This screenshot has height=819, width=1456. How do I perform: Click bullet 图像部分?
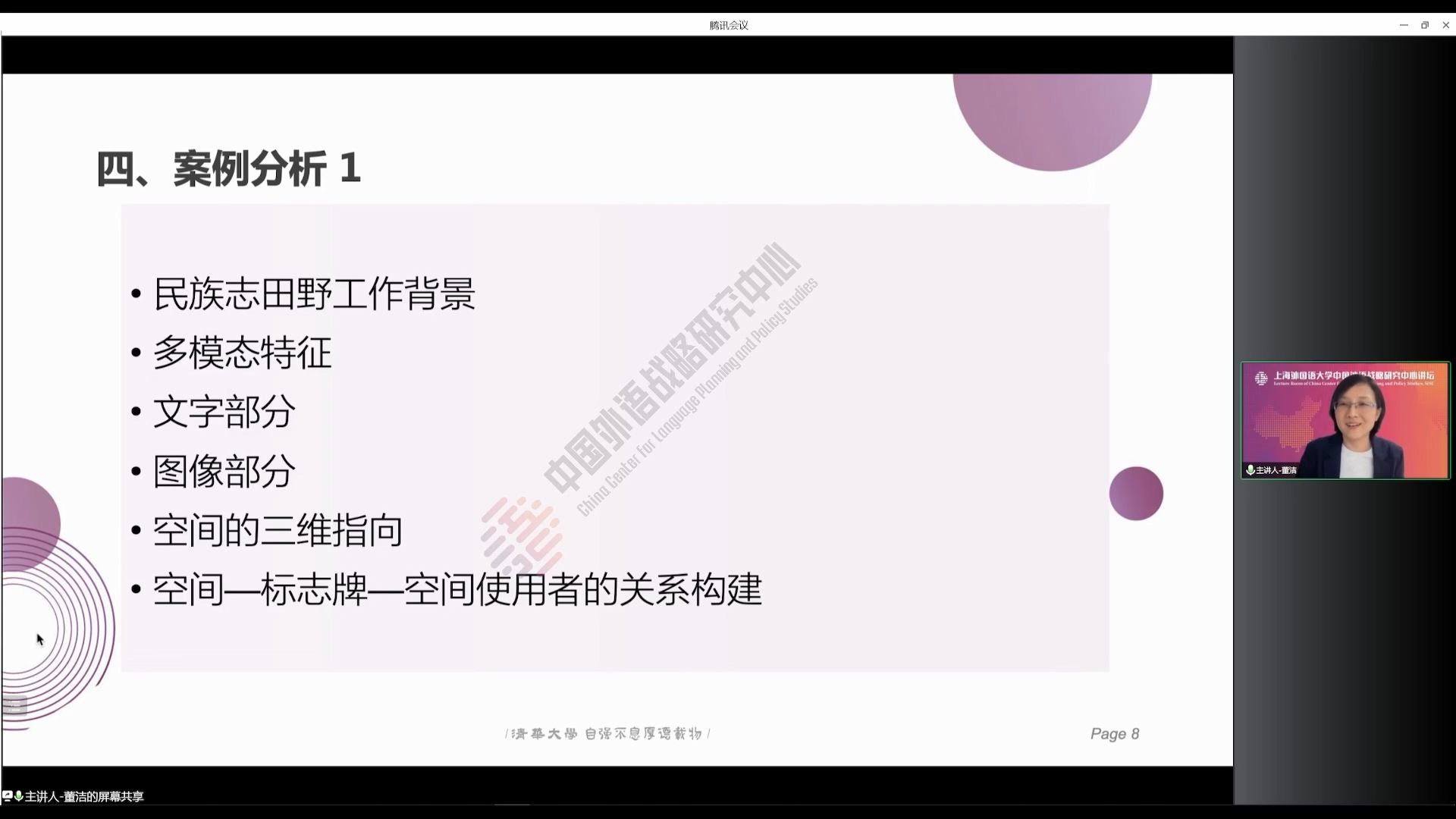[x=224, y=471]
